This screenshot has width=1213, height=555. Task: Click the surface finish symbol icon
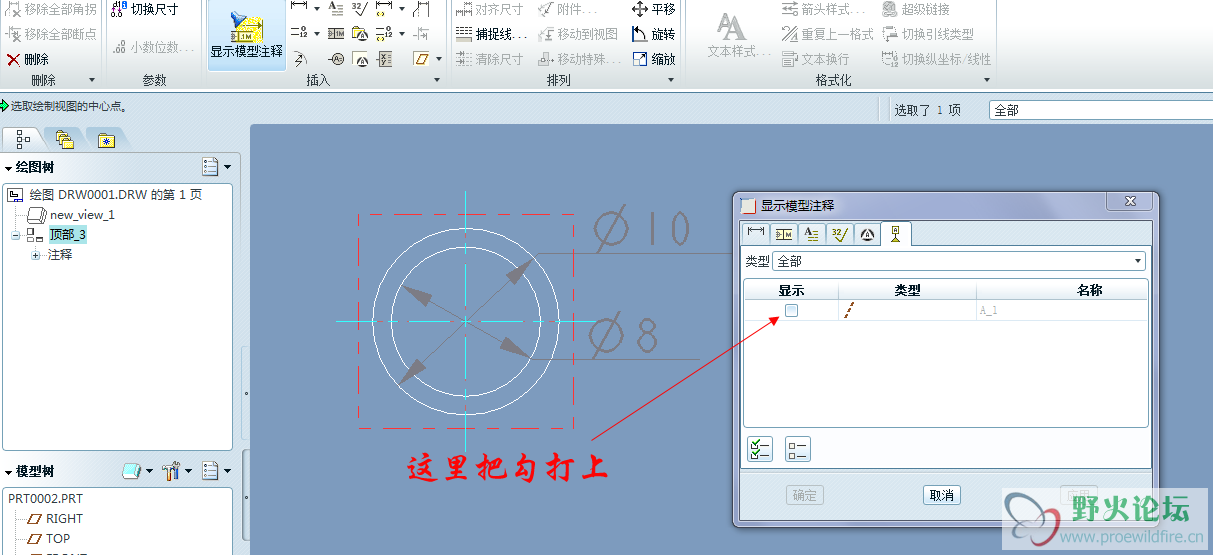(x=360, y=8)
